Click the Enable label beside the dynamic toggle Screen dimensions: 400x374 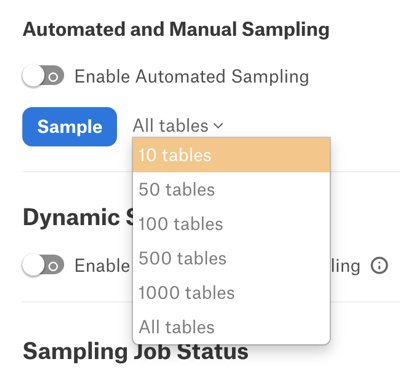tap(102, 266)
